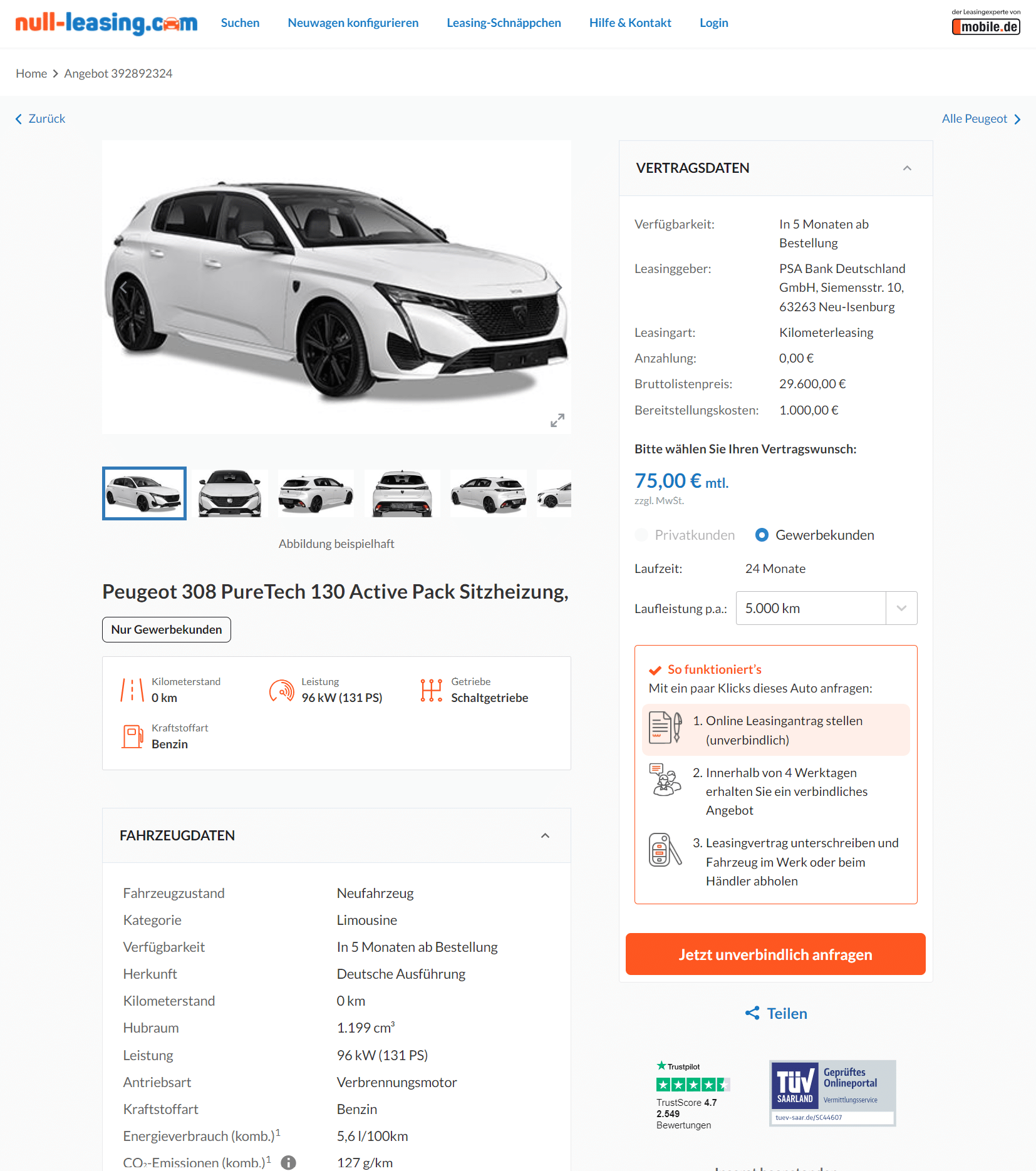Expand the car image to fullscreen
Viewport: 1036px width, 1171px height.
point(557,420)
